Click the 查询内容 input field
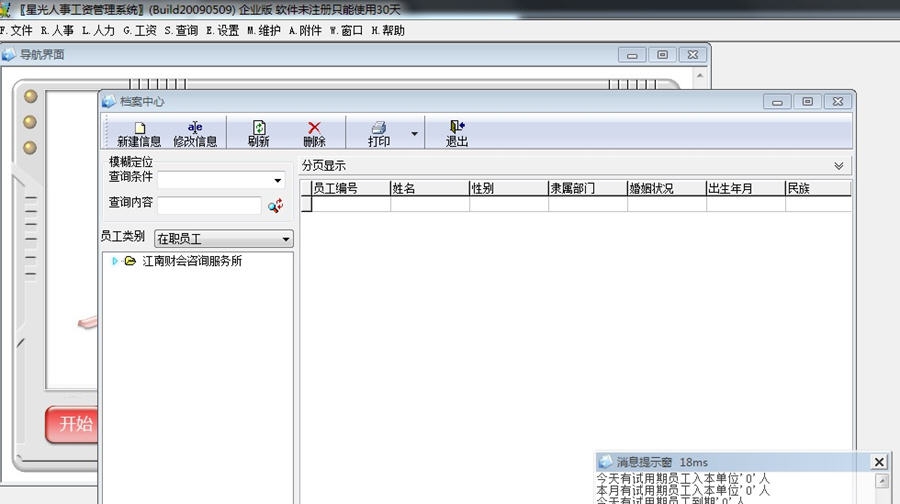Screen dimensions: 900x504 click(x=209, y=206)
